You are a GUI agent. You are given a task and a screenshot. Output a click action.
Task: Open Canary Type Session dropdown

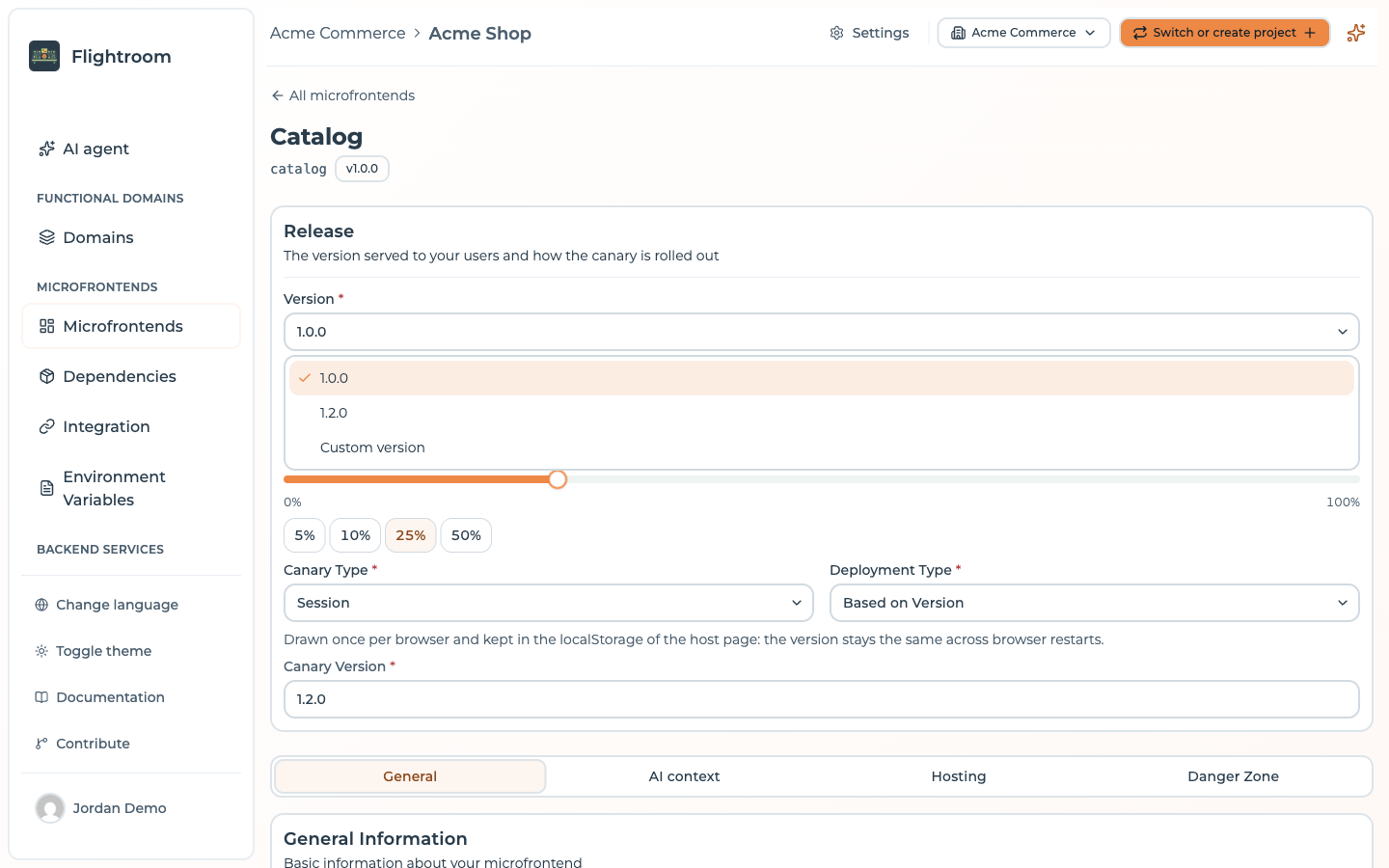coord(549,603)
